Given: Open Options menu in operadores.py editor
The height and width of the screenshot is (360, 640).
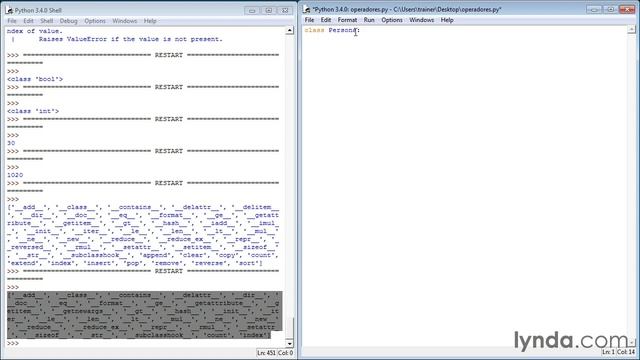Looking at the screenshot, I should pyautogui.click(x=392, y=20).
